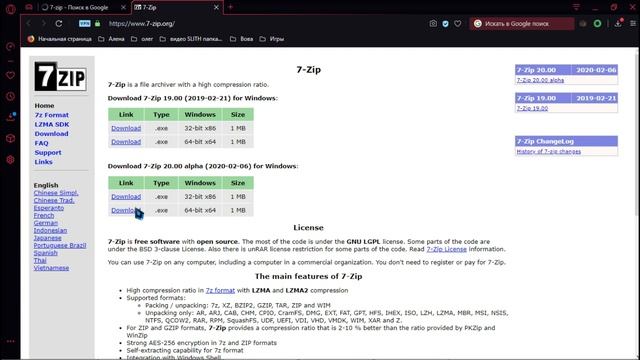Open a new tab with plus
The image size is (640, 360).
click(231, 7)
